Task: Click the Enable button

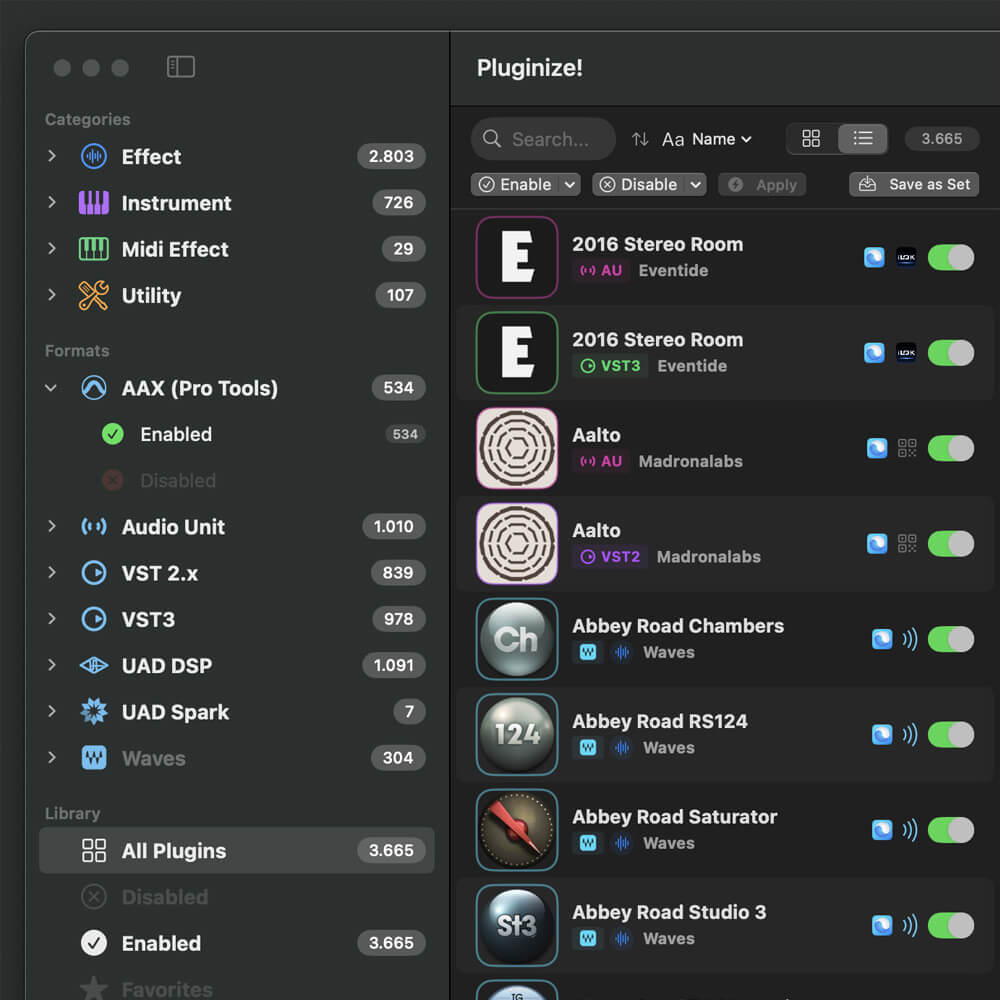Action: click(x=516, y=185)
